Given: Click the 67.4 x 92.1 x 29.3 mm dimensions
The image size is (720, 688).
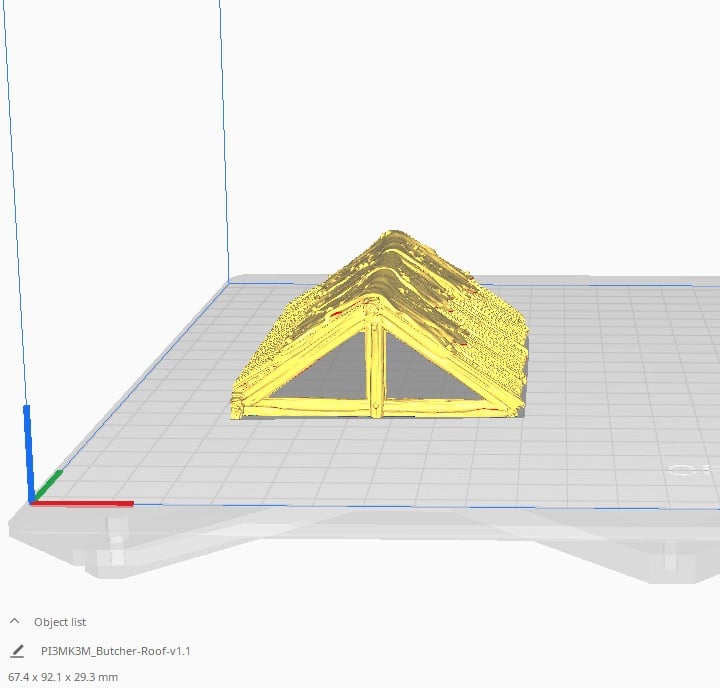Looking at the screenshot, I should [x=63, y=677].
